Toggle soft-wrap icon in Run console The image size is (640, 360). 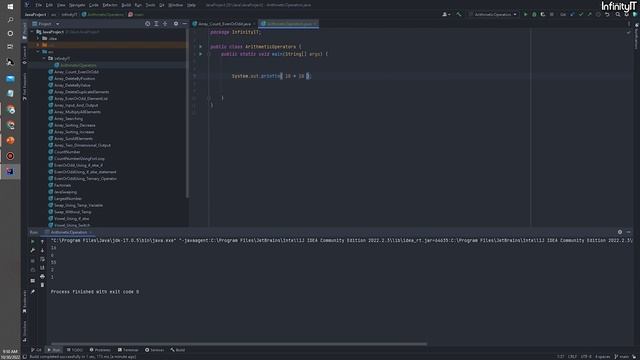42,259
